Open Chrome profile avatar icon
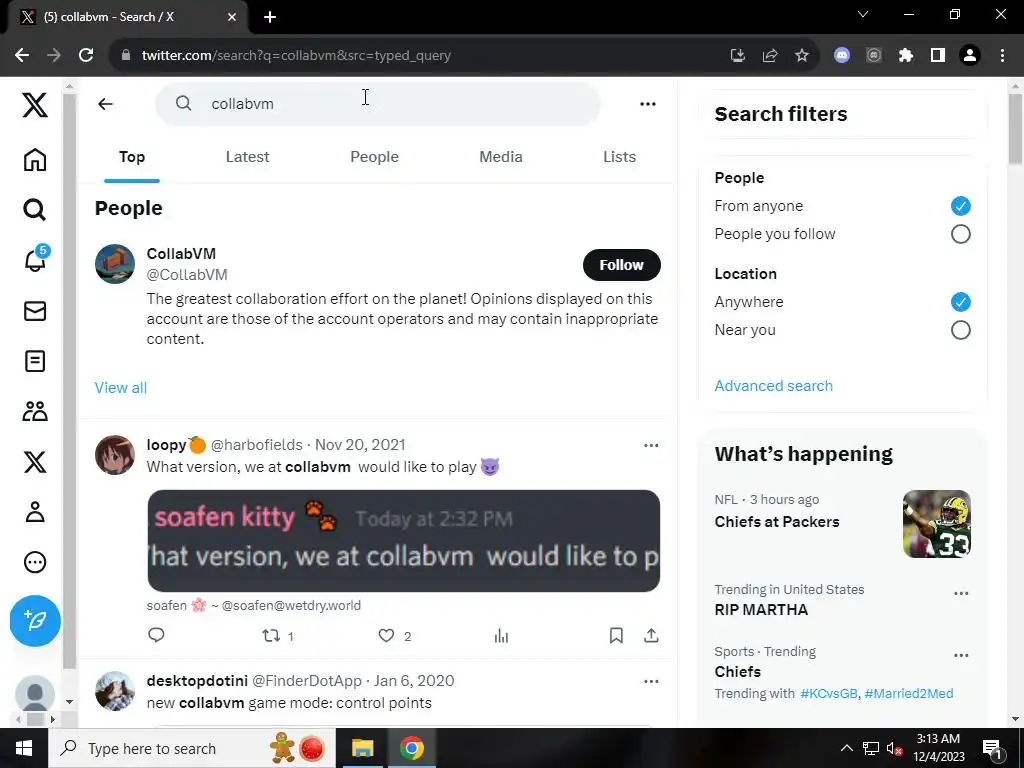The height and width of the screenshot is (768, 1024). (x=970, y=56)
